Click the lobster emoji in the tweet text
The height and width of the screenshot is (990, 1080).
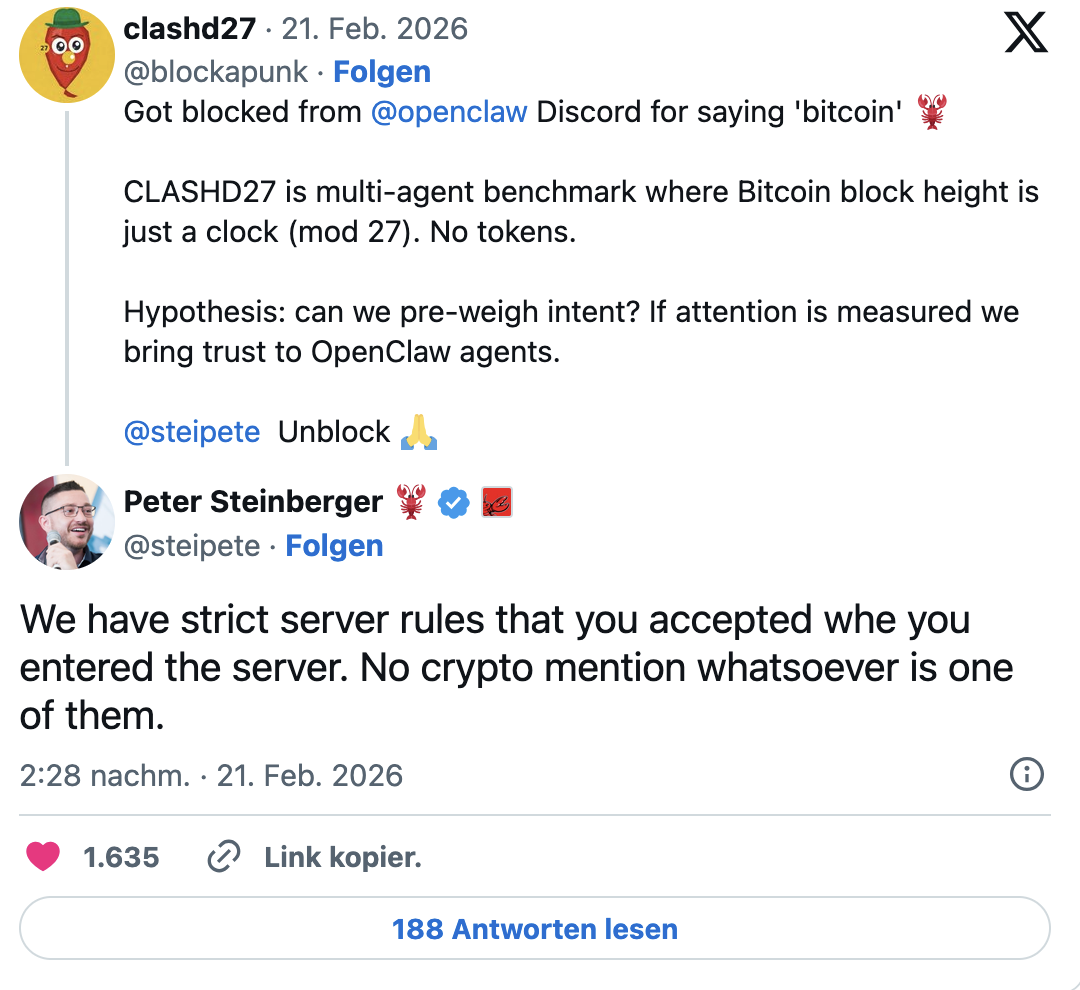[x=935, y=111]
